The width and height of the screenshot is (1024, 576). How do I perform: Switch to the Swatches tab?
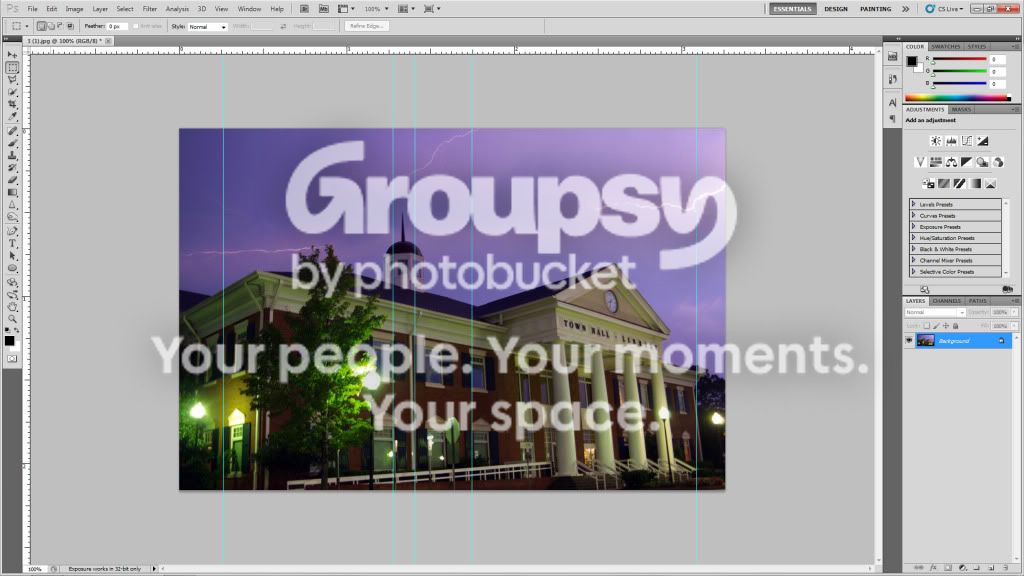[x=946, y=47]
